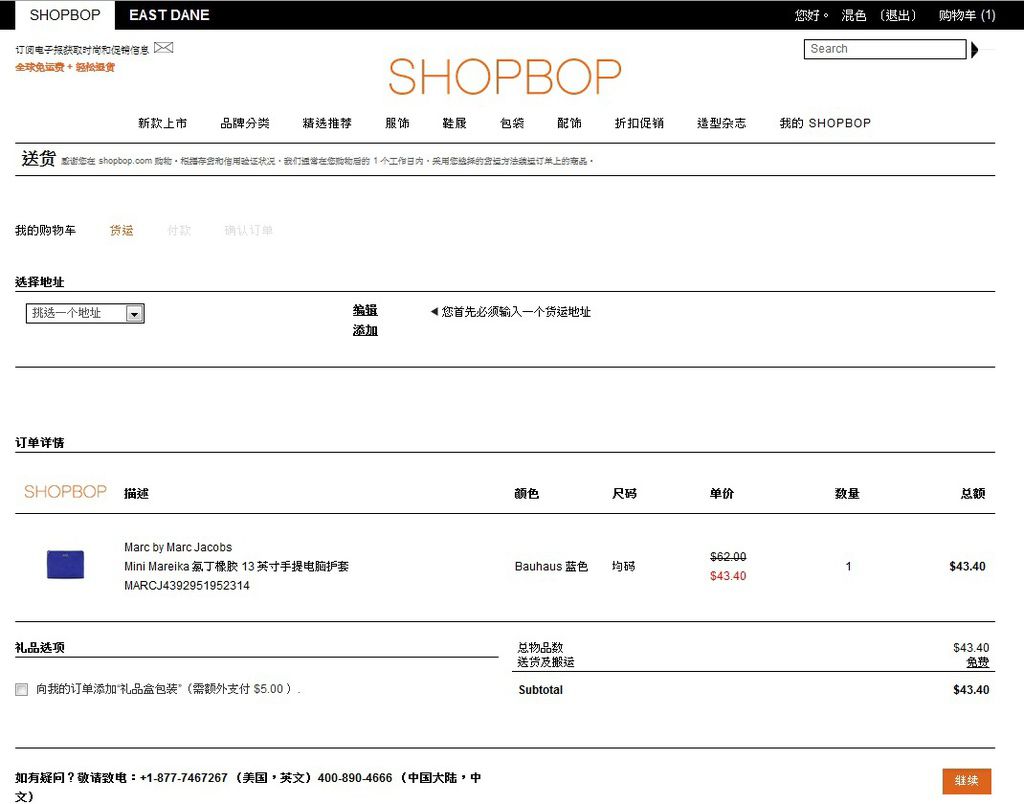Select the 确认订单 checkout step
The height and width of the screenshot is (804, 1024).
(248, 231)
